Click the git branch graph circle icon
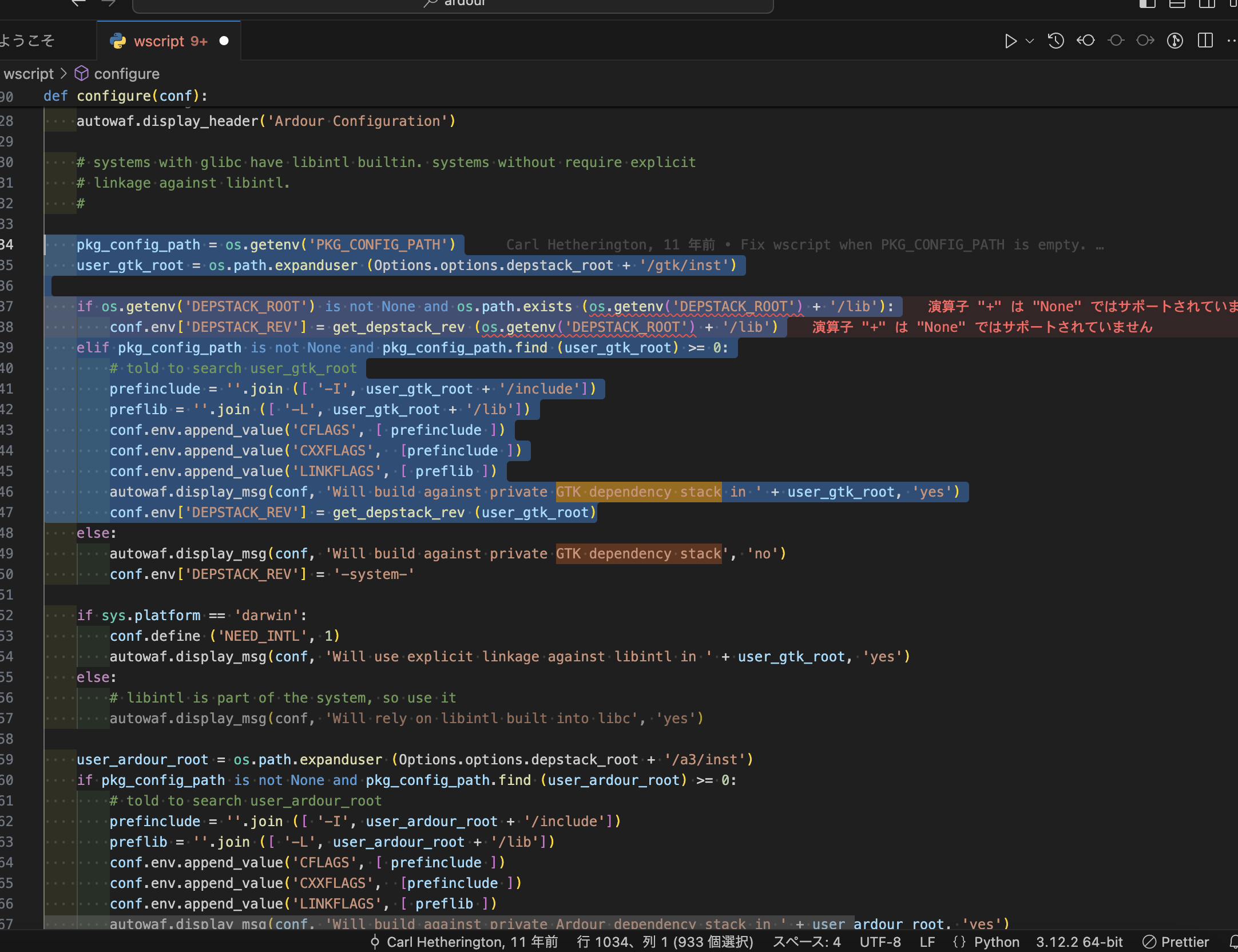1238x952 pixels. point(1174,41)
